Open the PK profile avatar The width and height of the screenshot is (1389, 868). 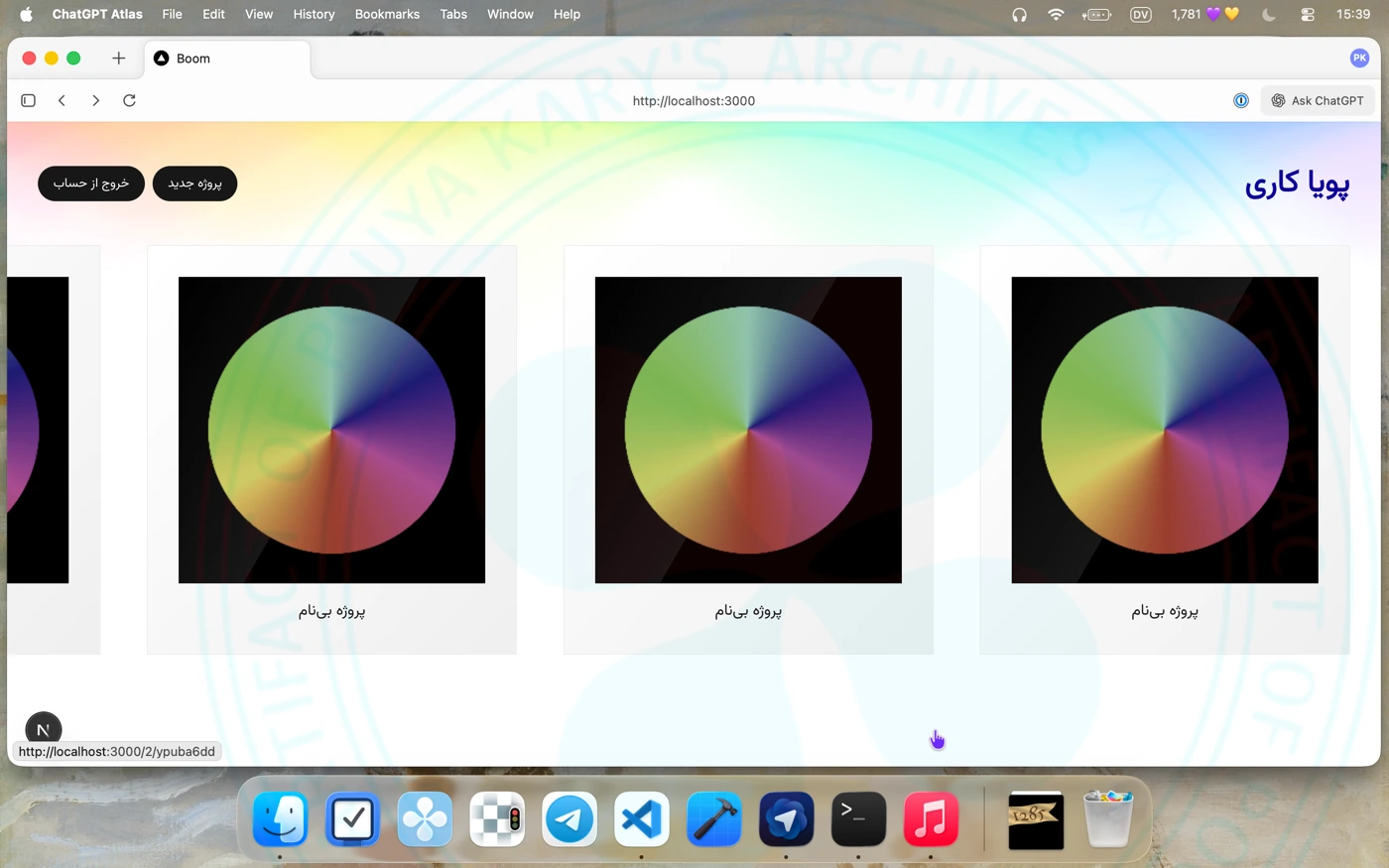(1359, 59)
